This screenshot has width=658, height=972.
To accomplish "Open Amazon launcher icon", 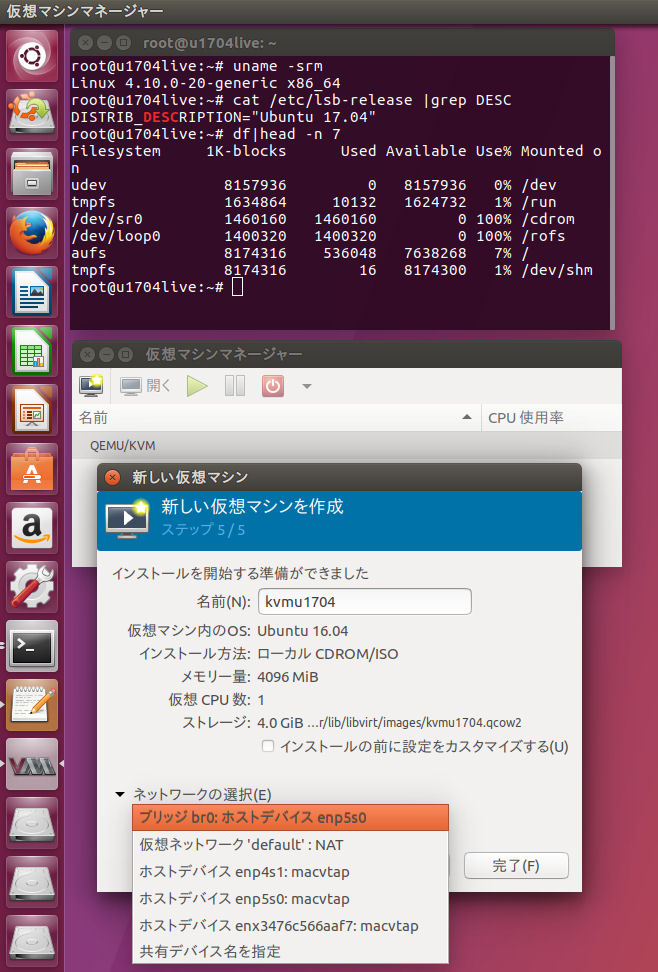I will (32, 528).
